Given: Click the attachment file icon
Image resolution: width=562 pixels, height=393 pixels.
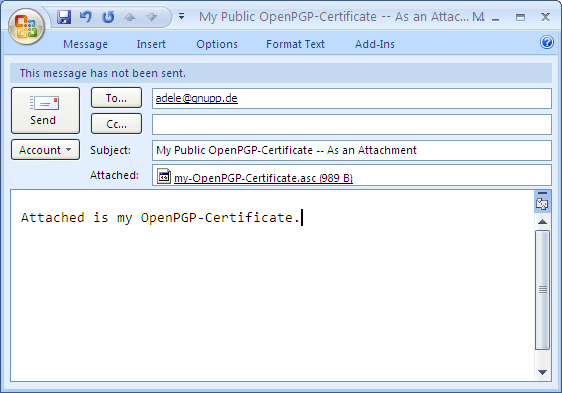Looking at the screenshot, I should click(x=164, y=176).
